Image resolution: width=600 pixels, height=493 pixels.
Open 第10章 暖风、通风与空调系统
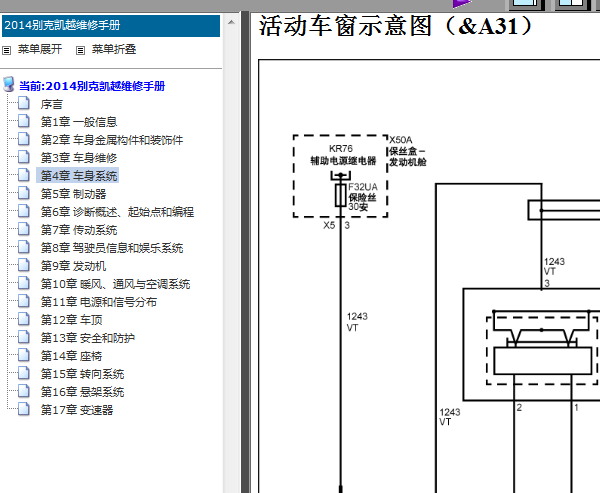116,284
